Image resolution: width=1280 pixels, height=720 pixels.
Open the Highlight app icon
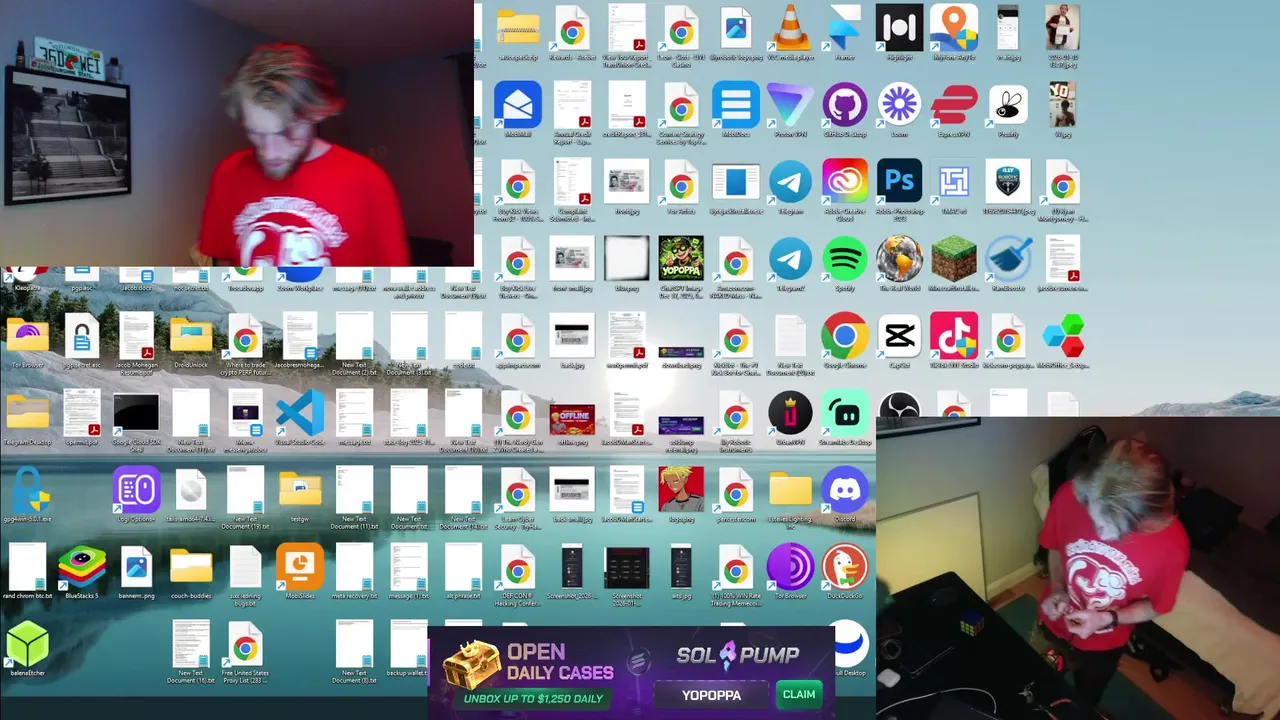tap(899, 28)
